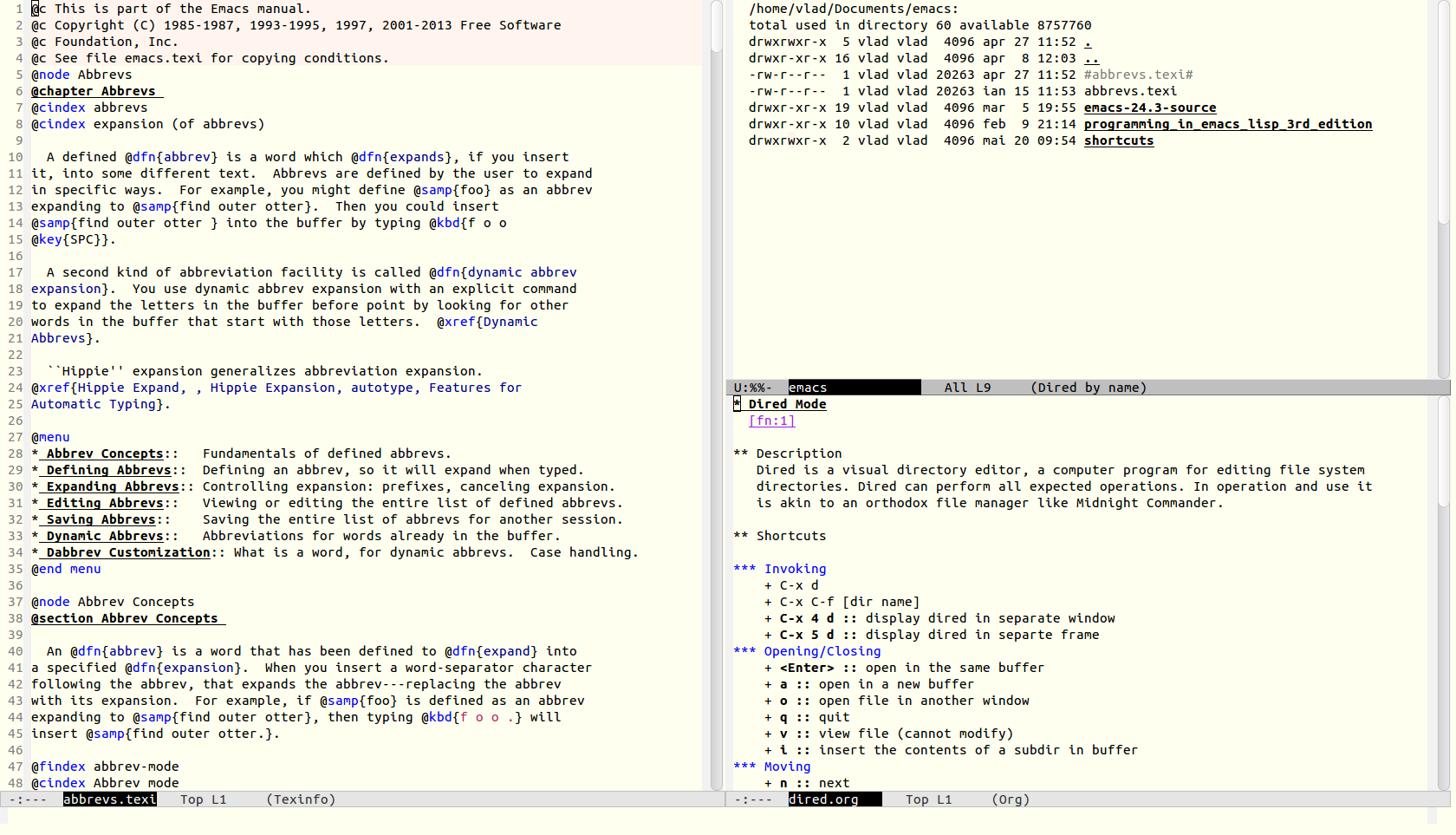Click the 'o :: open file in another window' item
Image resolution: width=1456 pixels, height=835 pixels.
coord(897,701)
